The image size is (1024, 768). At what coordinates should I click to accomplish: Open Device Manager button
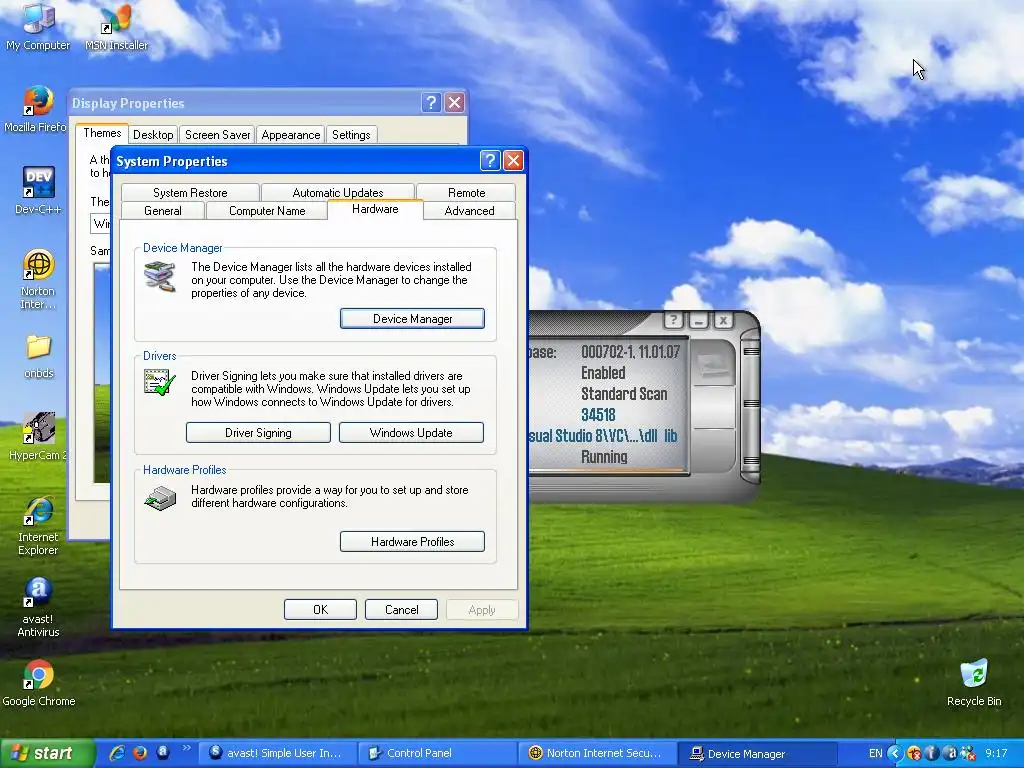coord(412,319)
